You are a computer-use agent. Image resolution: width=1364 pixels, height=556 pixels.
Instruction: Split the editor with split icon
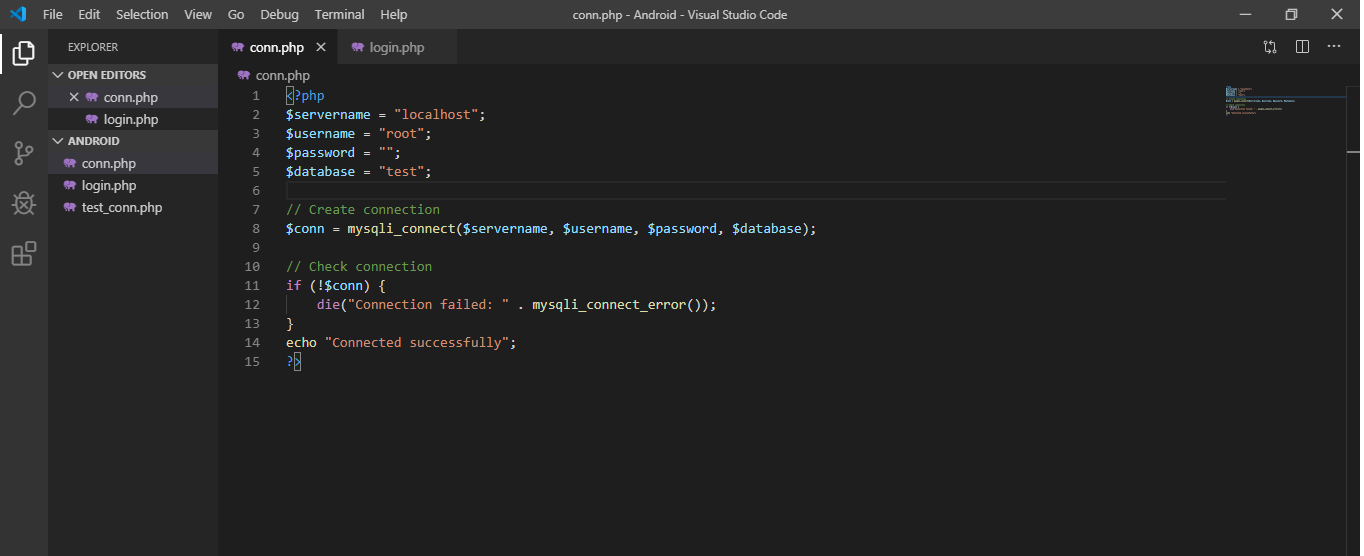[x=1302, y=47]
